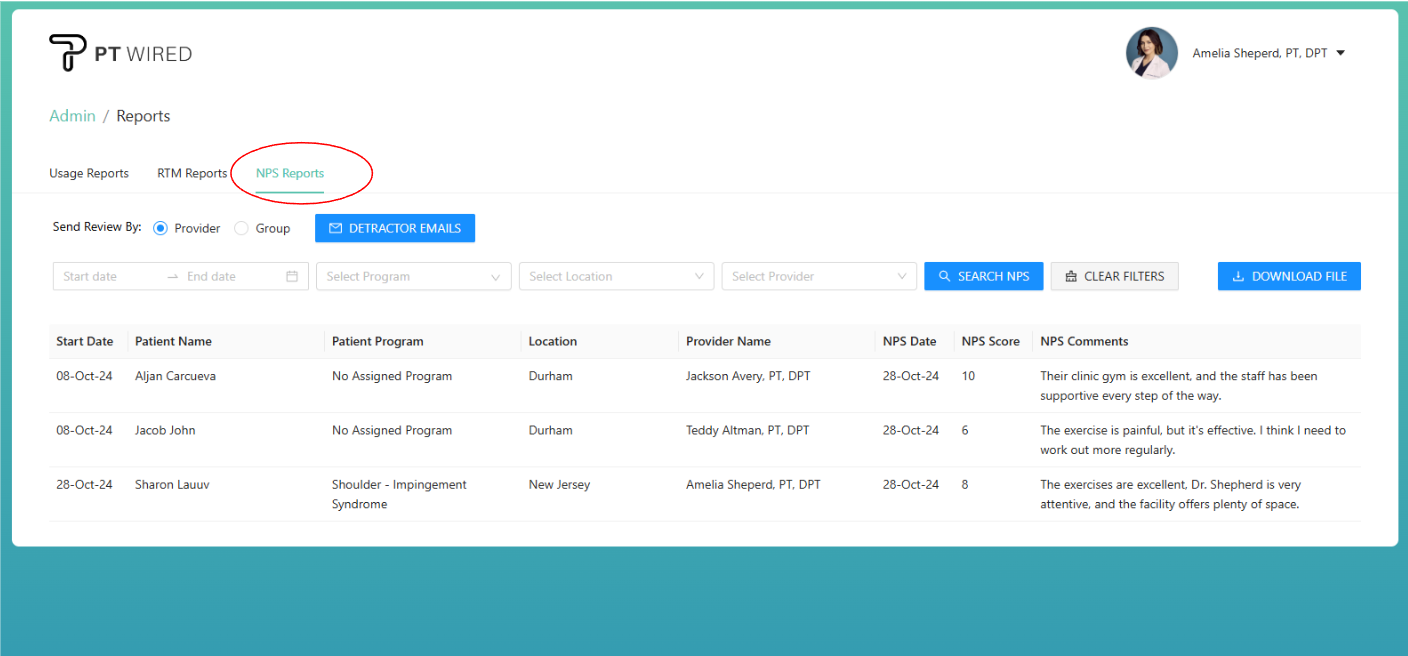Switch to the Usage Reports tab
1408x656 pixels.
pyautogui.click(x=89, y=173)
